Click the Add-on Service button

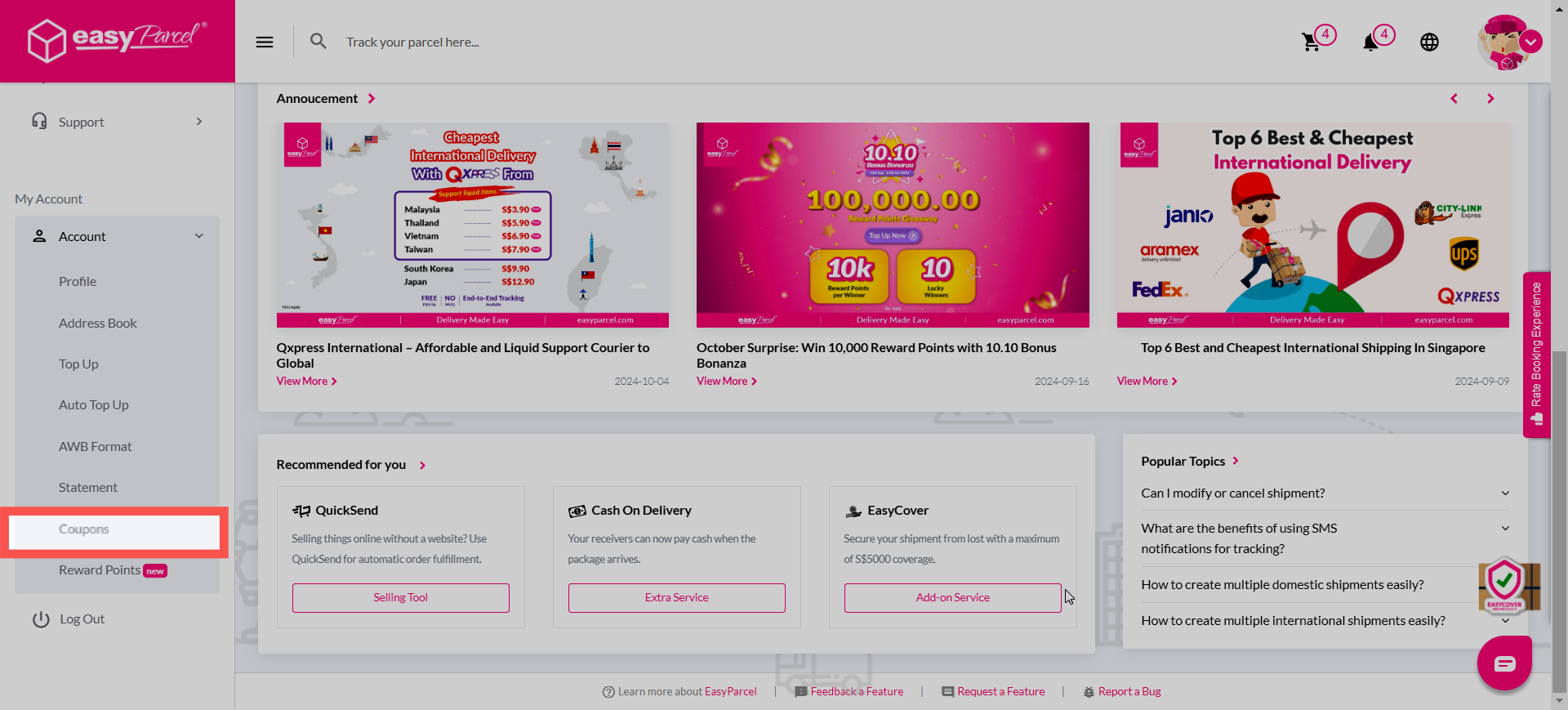tap(953, 598)
